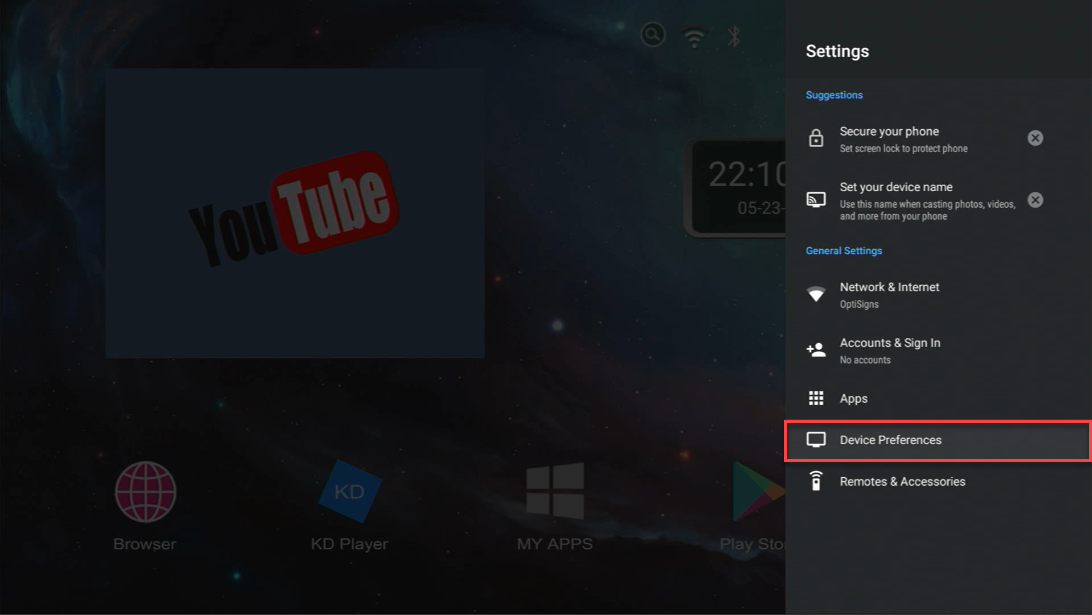Dismiss the Secure your phone suggestion
Screen dimensions: 1092x615
click(1035, 138)
